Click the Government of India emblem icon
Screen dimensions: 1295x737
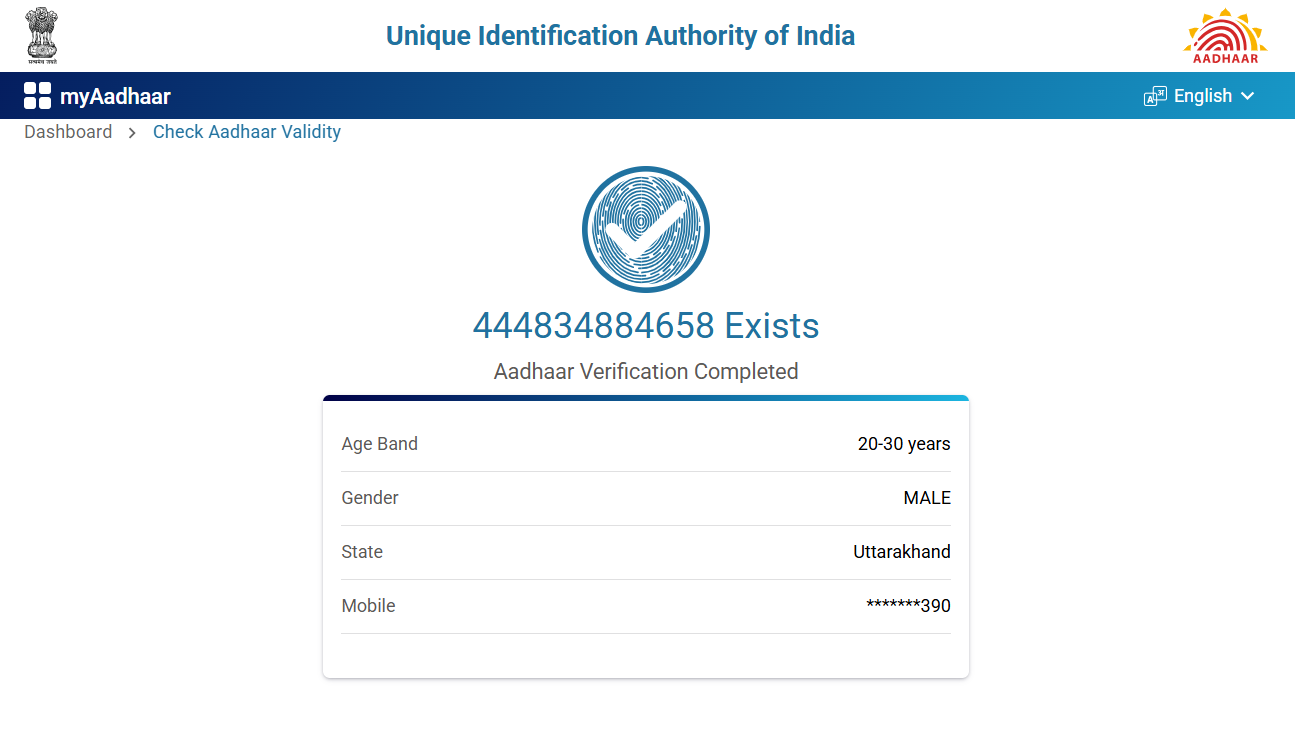click(x=42, y=35)
